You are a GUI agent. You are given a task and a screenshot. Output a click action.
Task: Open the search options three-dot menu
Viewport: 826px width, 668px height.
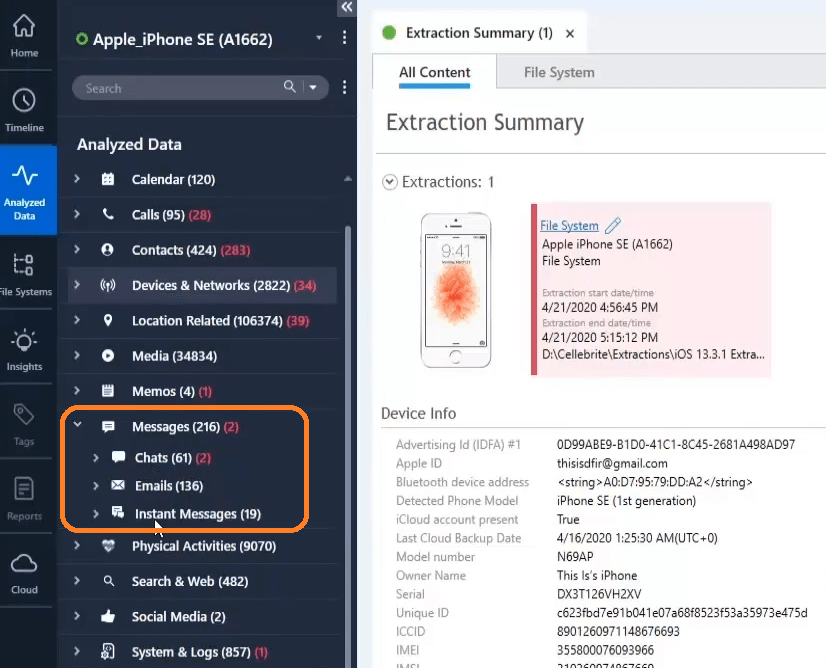[x=345, y=87]
